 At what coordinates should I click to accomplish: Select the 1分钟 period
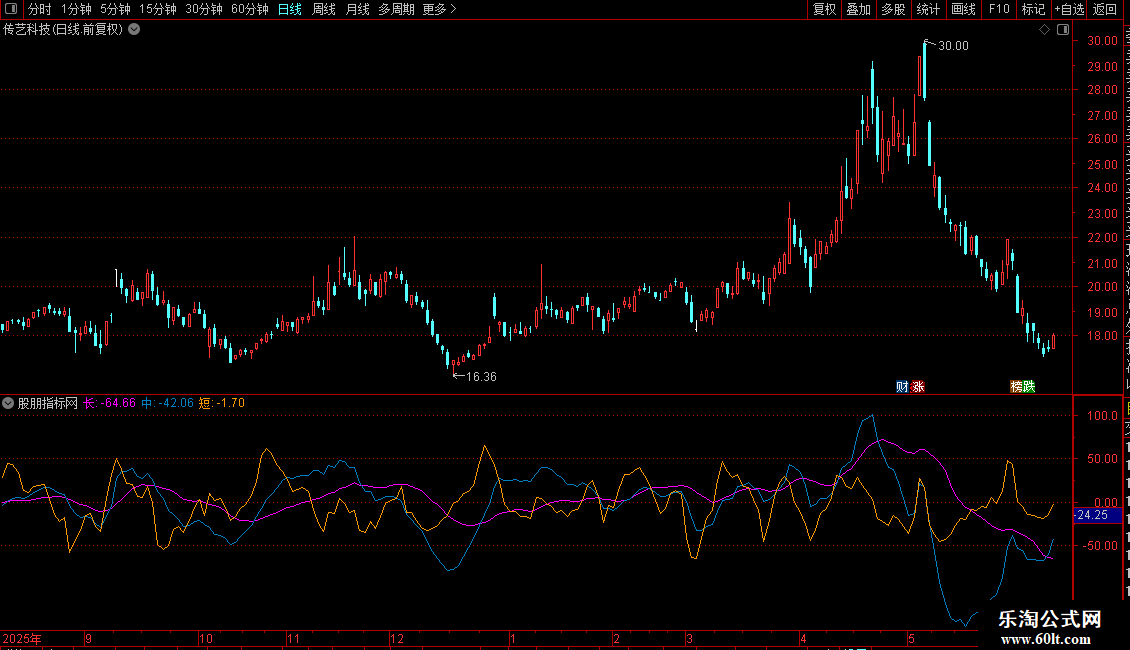[76, 9]
